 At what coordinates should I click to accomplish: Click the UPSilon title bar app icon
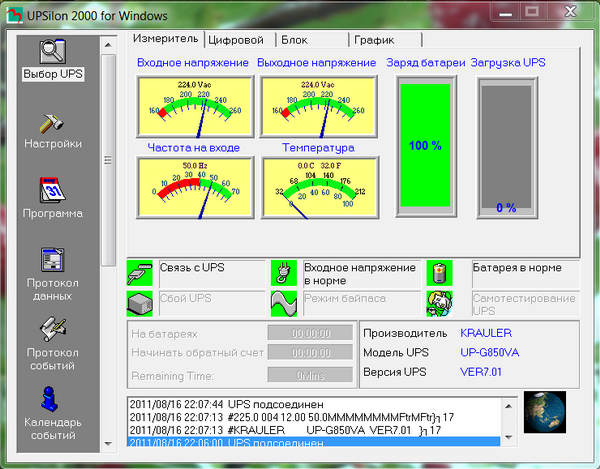(14, 16)
